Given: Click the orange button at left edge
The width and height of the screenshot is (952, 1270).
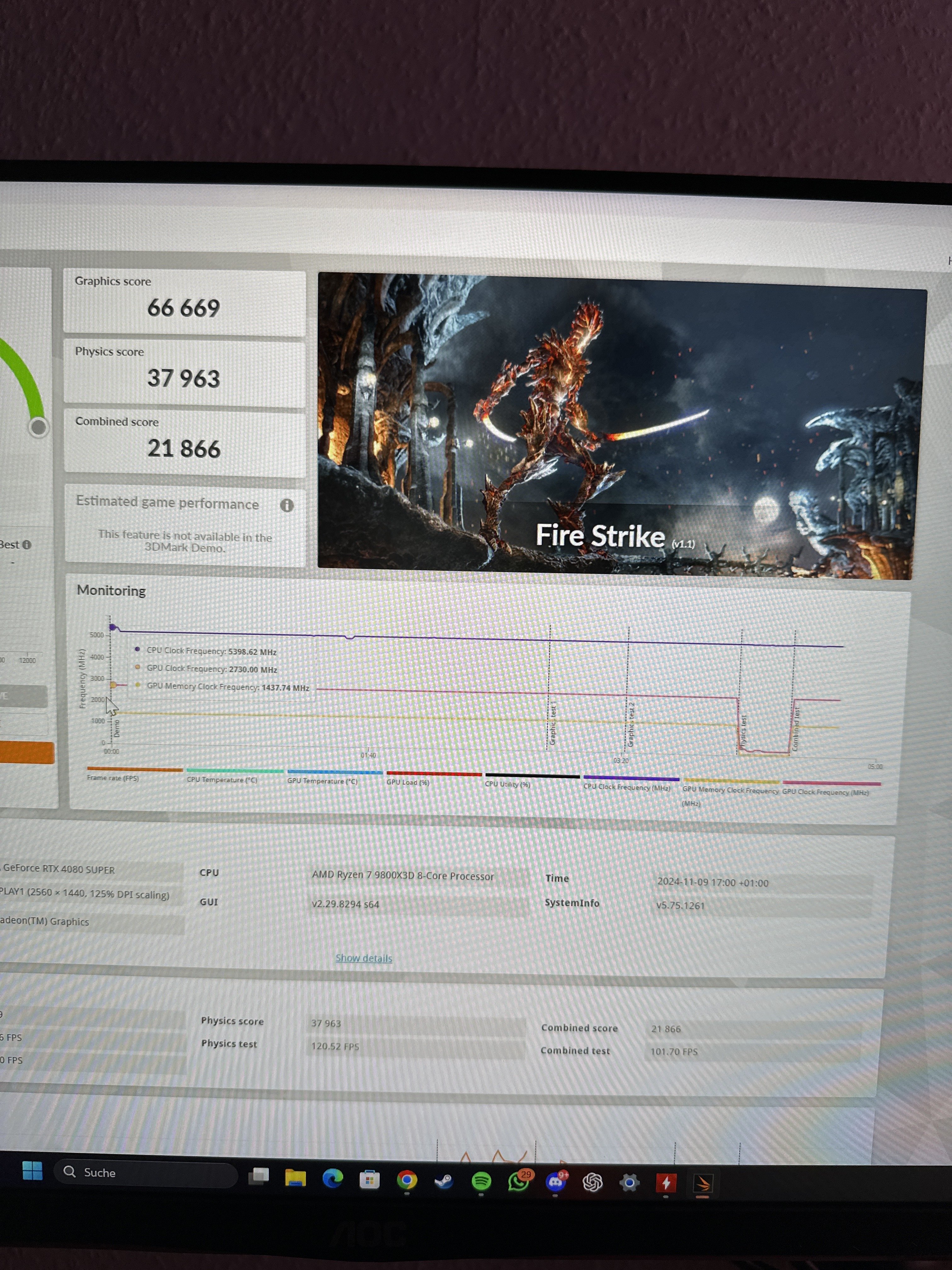Looking at the screenshot, I should 26,752.
